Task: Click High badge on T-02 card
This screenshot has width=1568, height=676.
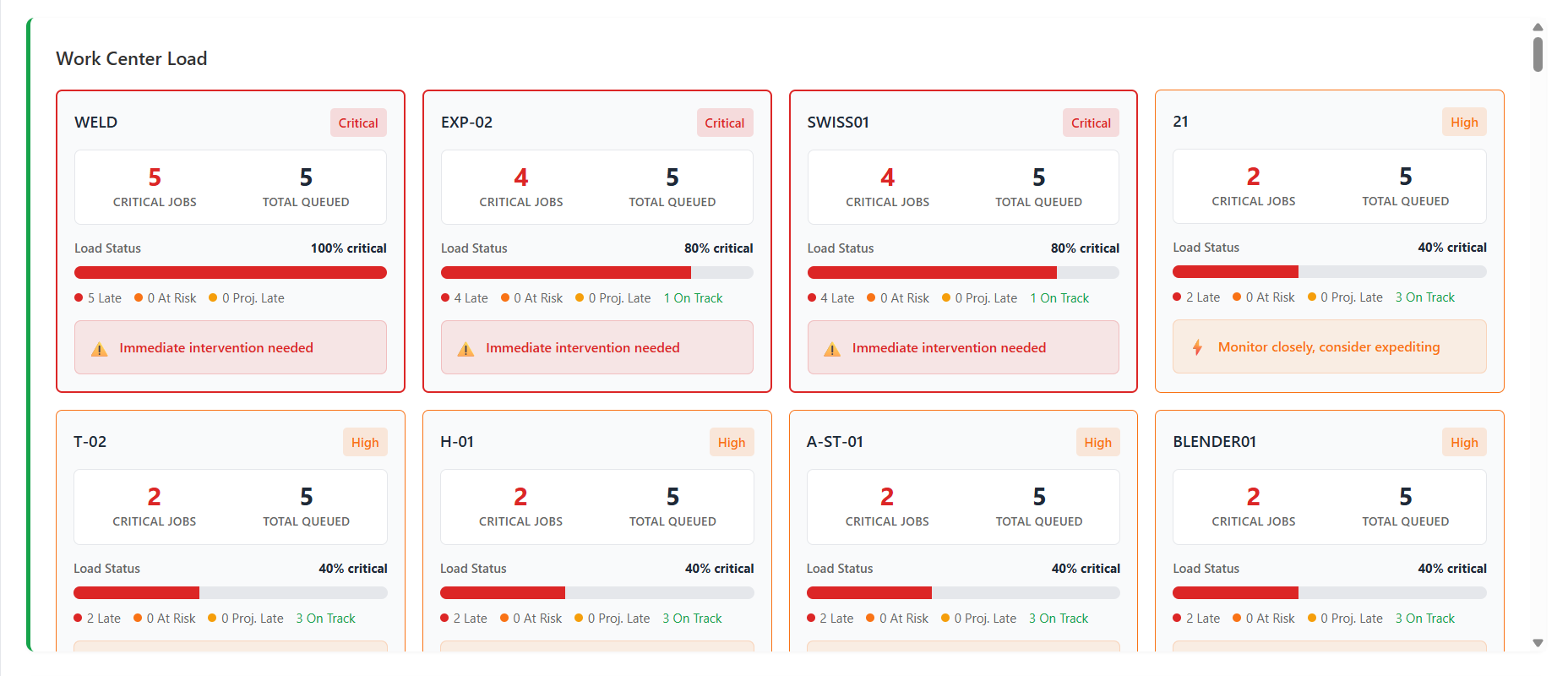Action: click(x=365, y=442)
